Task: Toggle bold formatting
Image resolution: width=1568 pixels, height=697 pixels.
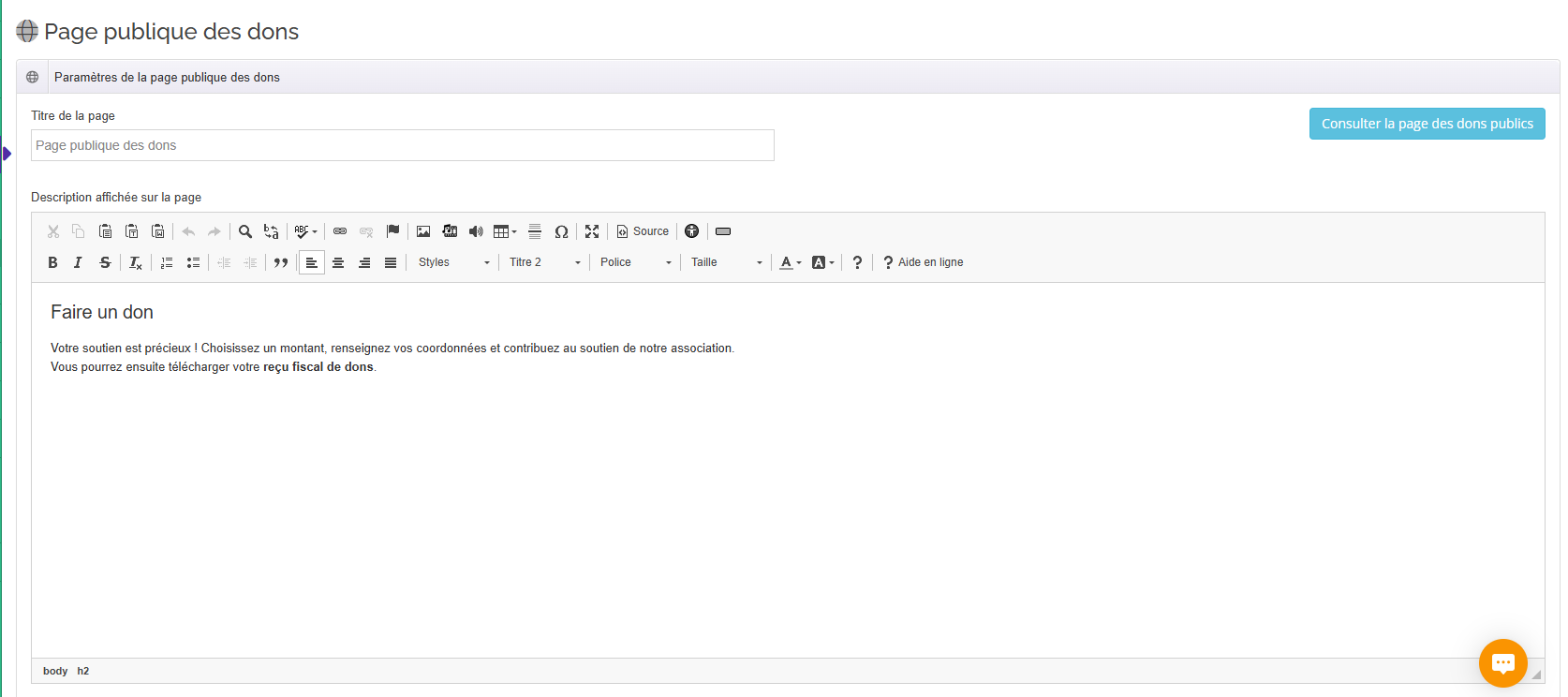Action: click(52, 262)
